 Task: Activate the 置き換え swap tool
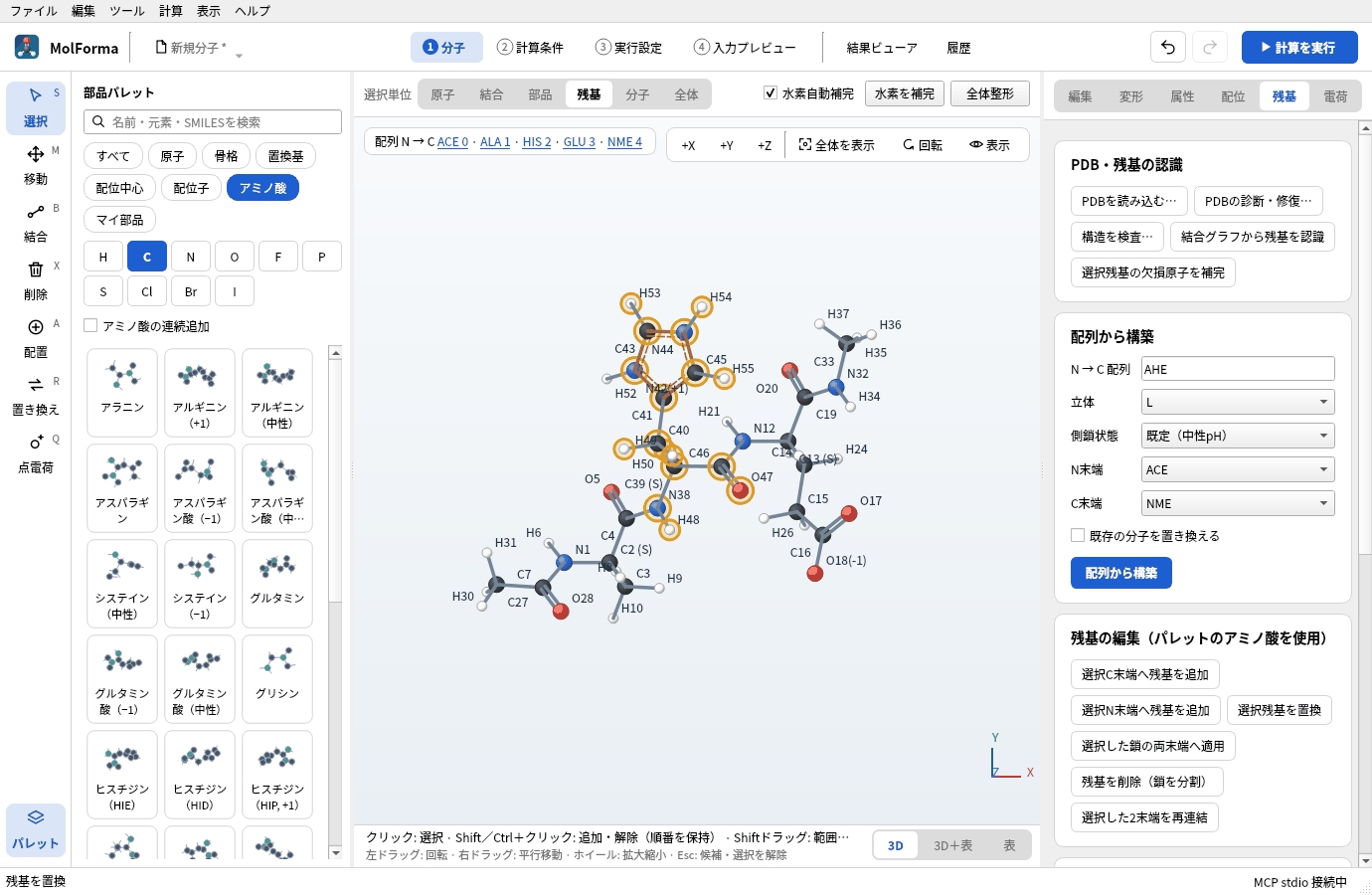(x=36, y=396)
